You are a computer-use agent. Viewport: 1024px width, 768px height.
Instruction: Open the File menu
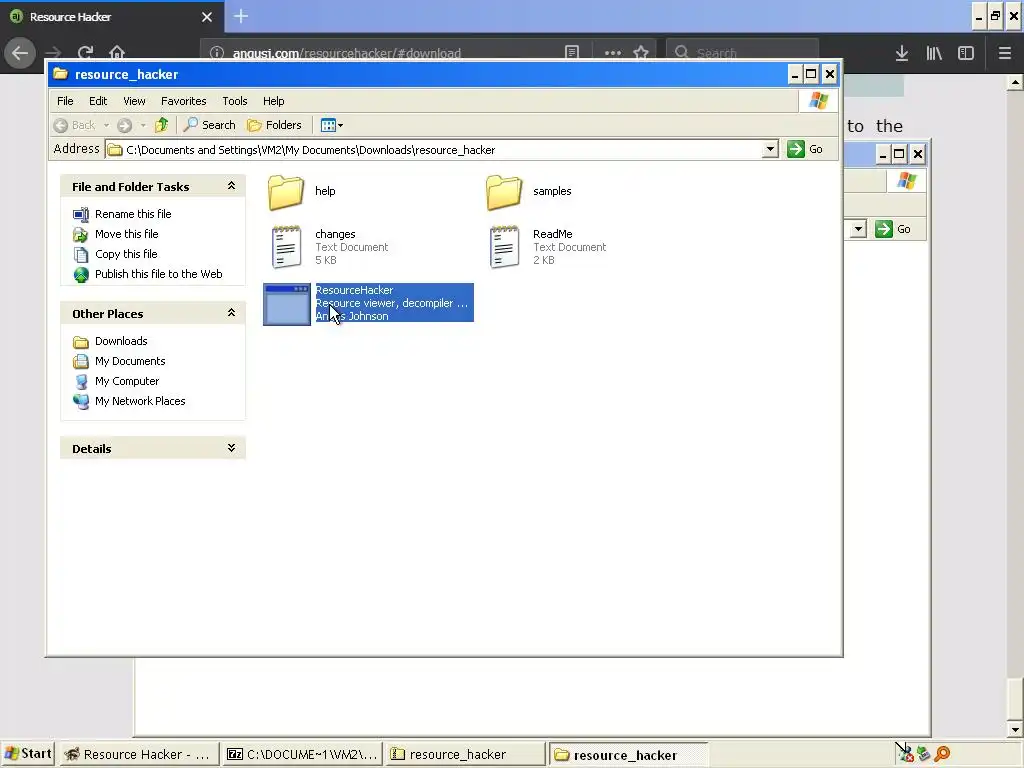click(65, 101)
